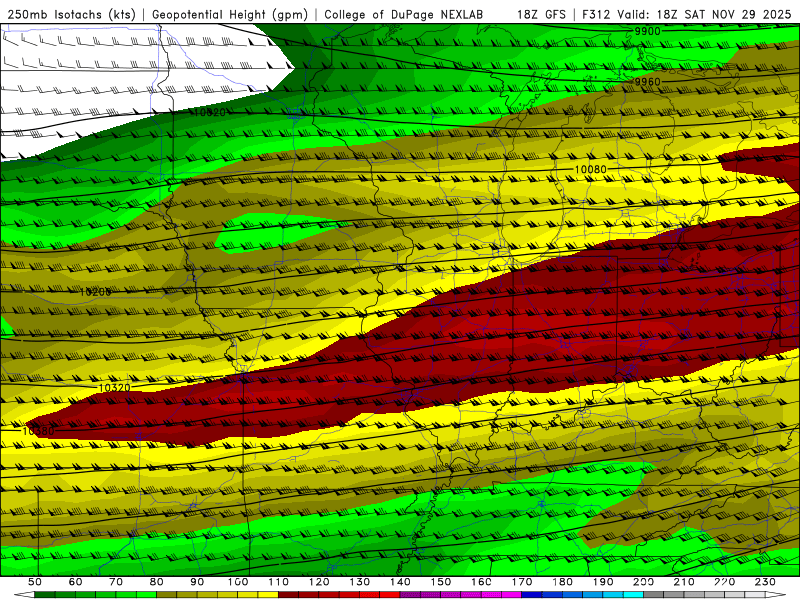
Task: Select the 10080 height contour label
Action: [x=590, y=169]
